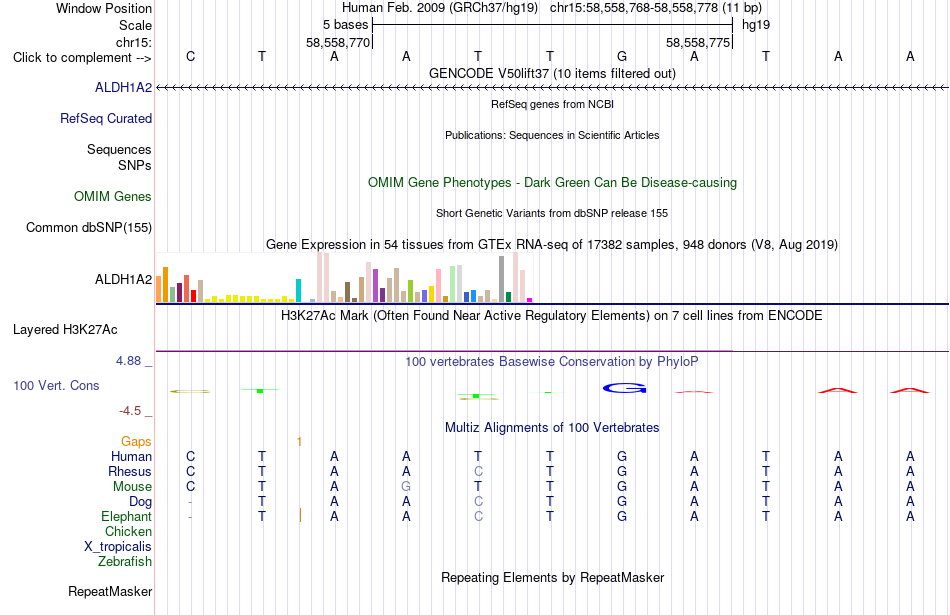
Task: Click the H3K27Ac Mark ENCODE track title
Action: click(x=553, y=316)
